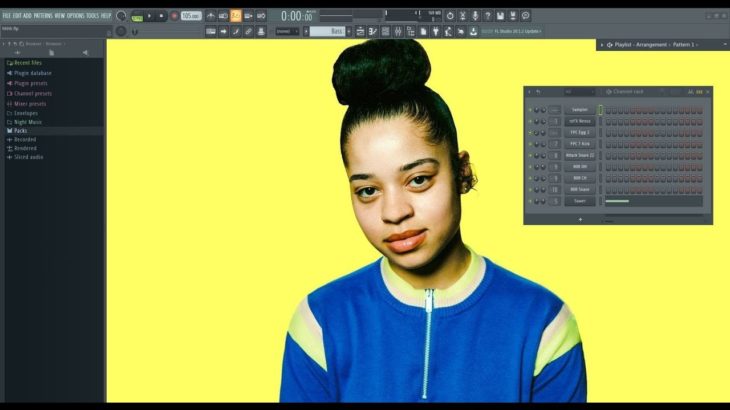Expand Channel presets folder
The width and height of the screenshot is (730, 410).
tap(33, 94)
